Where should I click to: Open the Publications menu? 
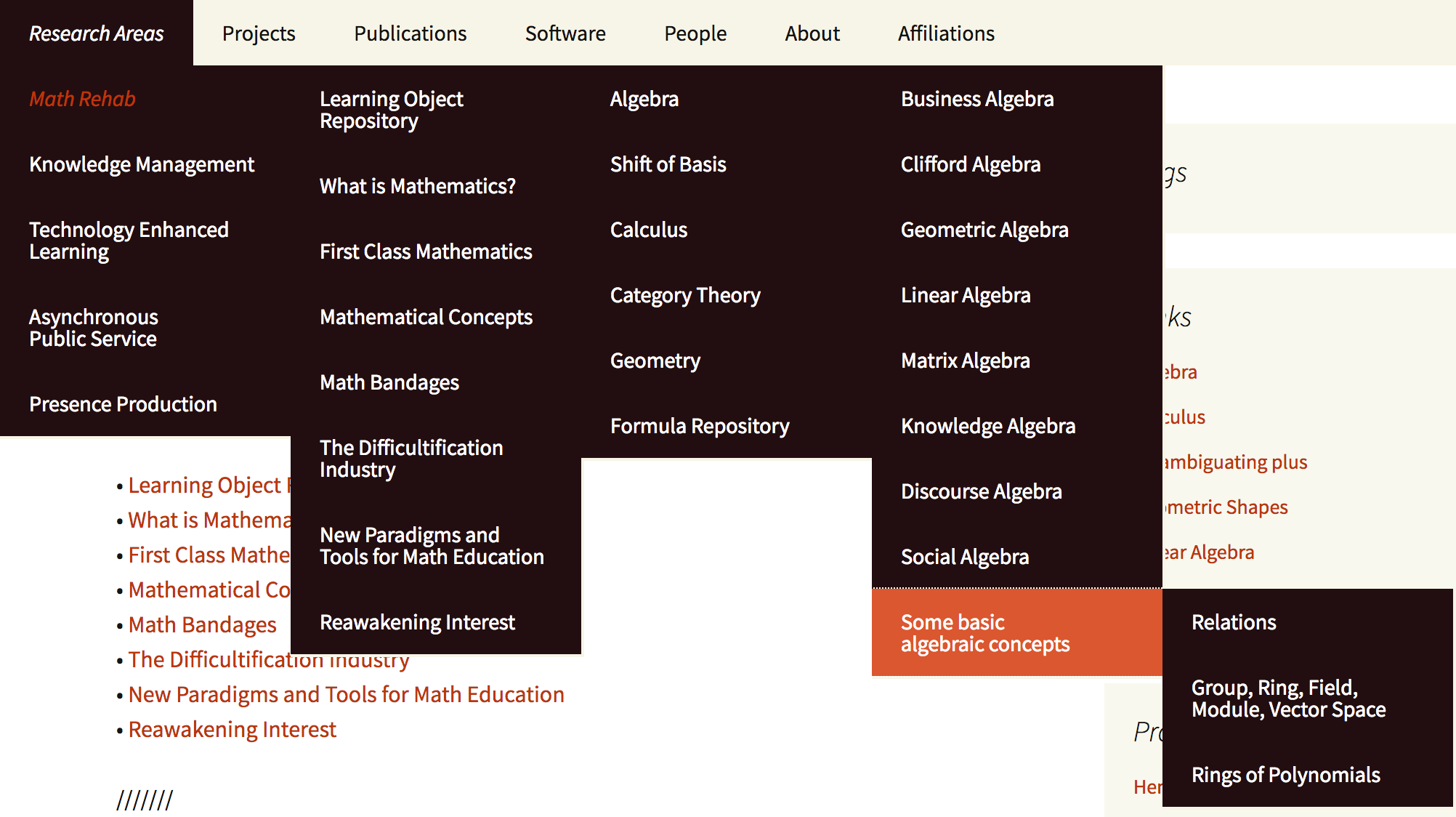point(410,33)
